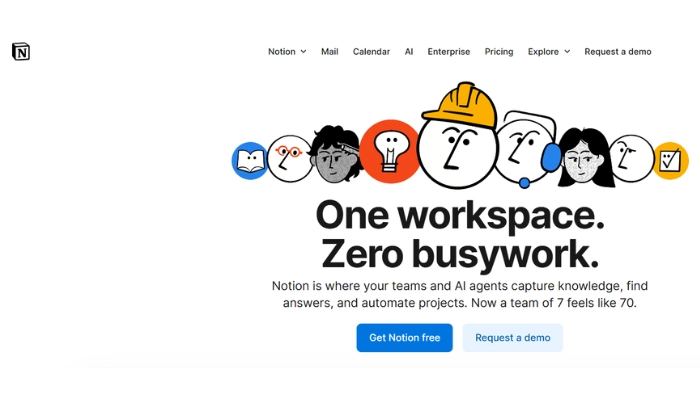Click the Notion logo icon
The width and height of the screenshot is (700, 400).
click(x=21, y=52)
